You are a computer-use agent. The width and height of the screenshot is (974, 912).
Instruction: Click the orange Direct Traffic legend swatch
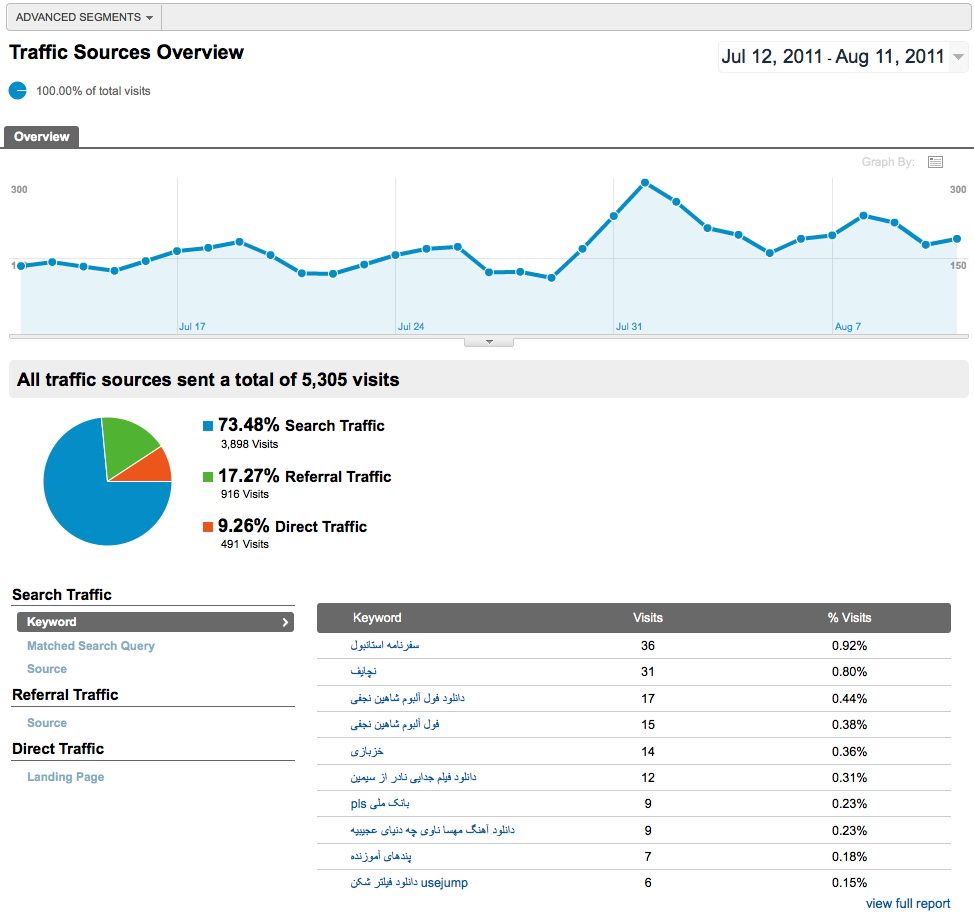[x=208, y=527]
